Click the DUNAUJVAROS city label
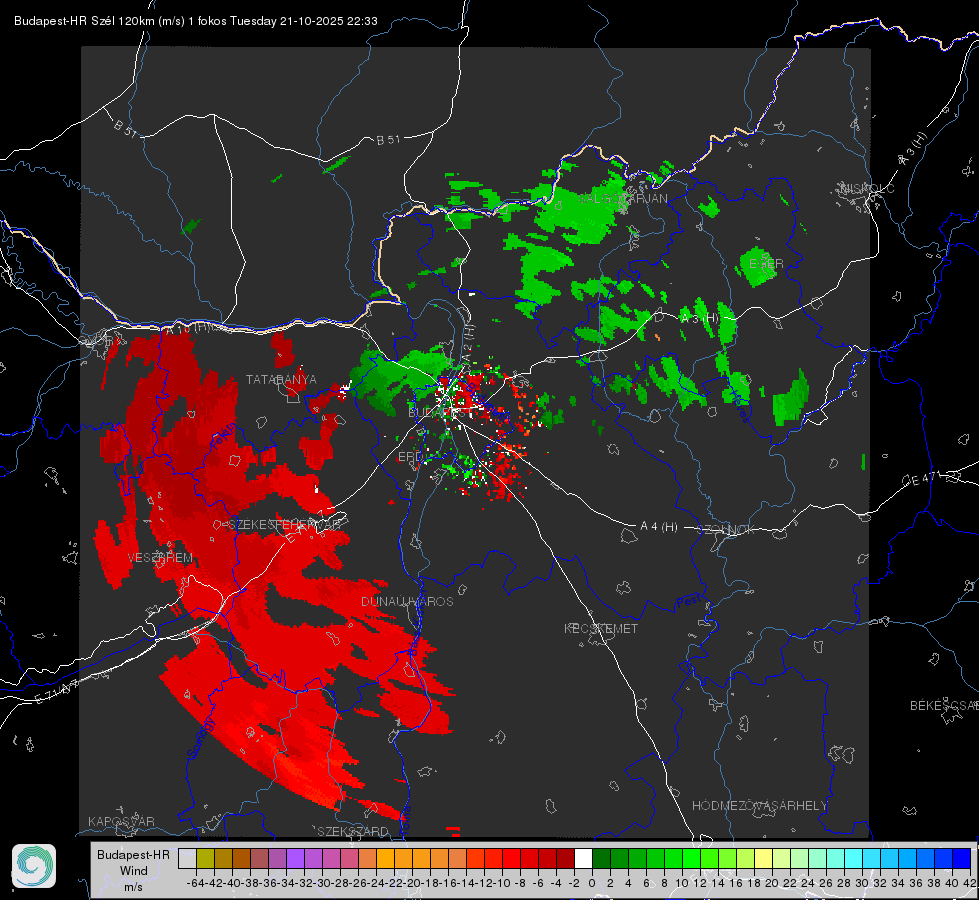This screenshot has height=900, width=979. 407,601
